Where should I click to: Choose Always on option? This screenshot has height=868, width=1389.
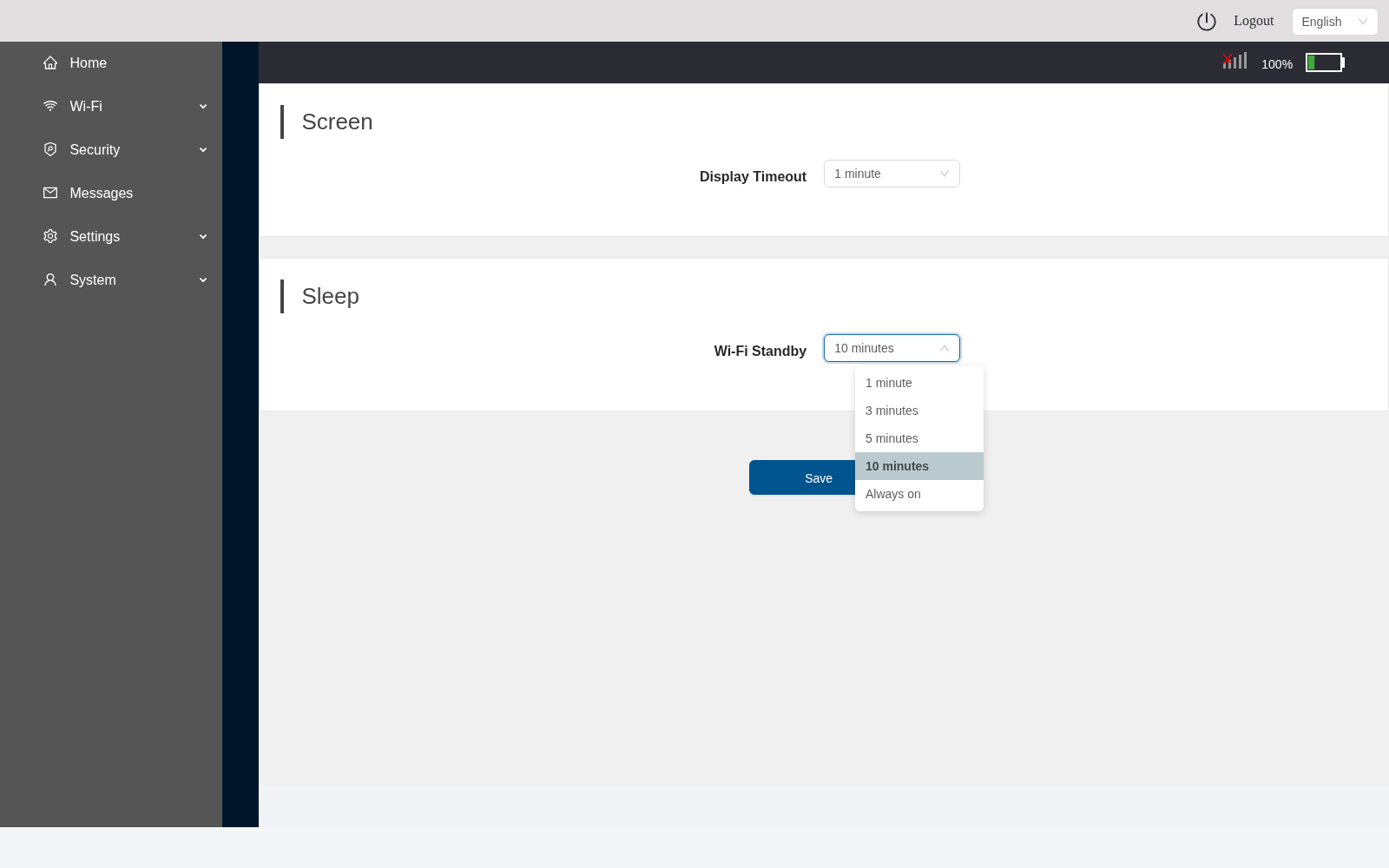(x=919, y=494)
